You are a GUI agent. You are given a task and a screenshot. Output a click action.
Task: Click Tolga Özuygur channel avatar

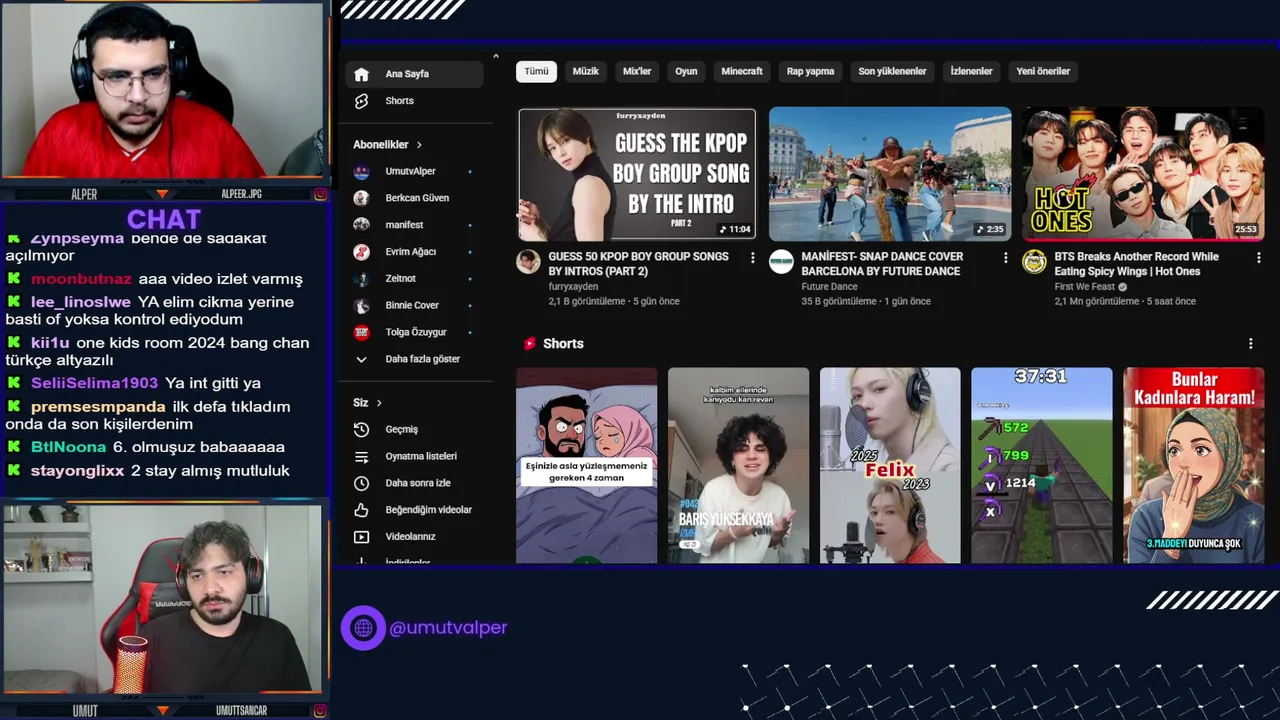[362, 332]
